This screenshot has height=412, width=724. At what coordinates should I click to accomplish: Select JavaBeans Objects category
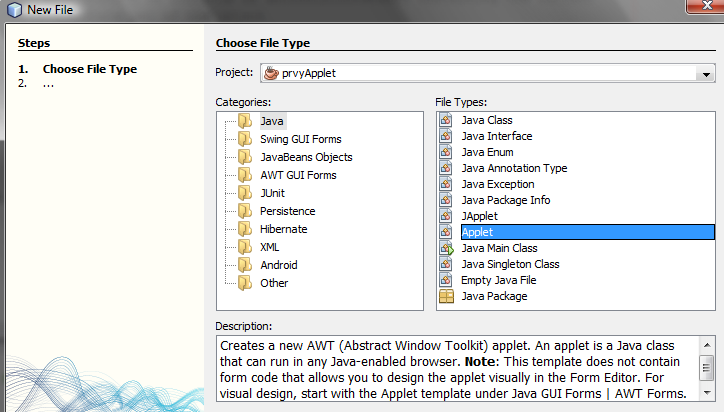(306, 158)
